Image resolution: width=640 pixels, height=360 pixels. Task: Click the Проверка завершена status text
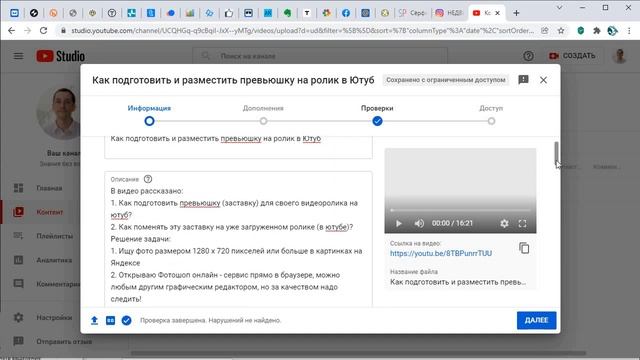click(x=211, y=320)
